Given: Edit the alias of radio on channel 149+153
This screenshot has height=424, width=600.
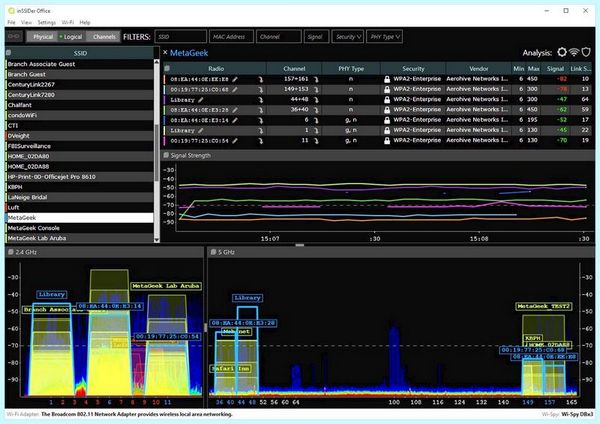Looking at the screenshot, I should point(235,90).
